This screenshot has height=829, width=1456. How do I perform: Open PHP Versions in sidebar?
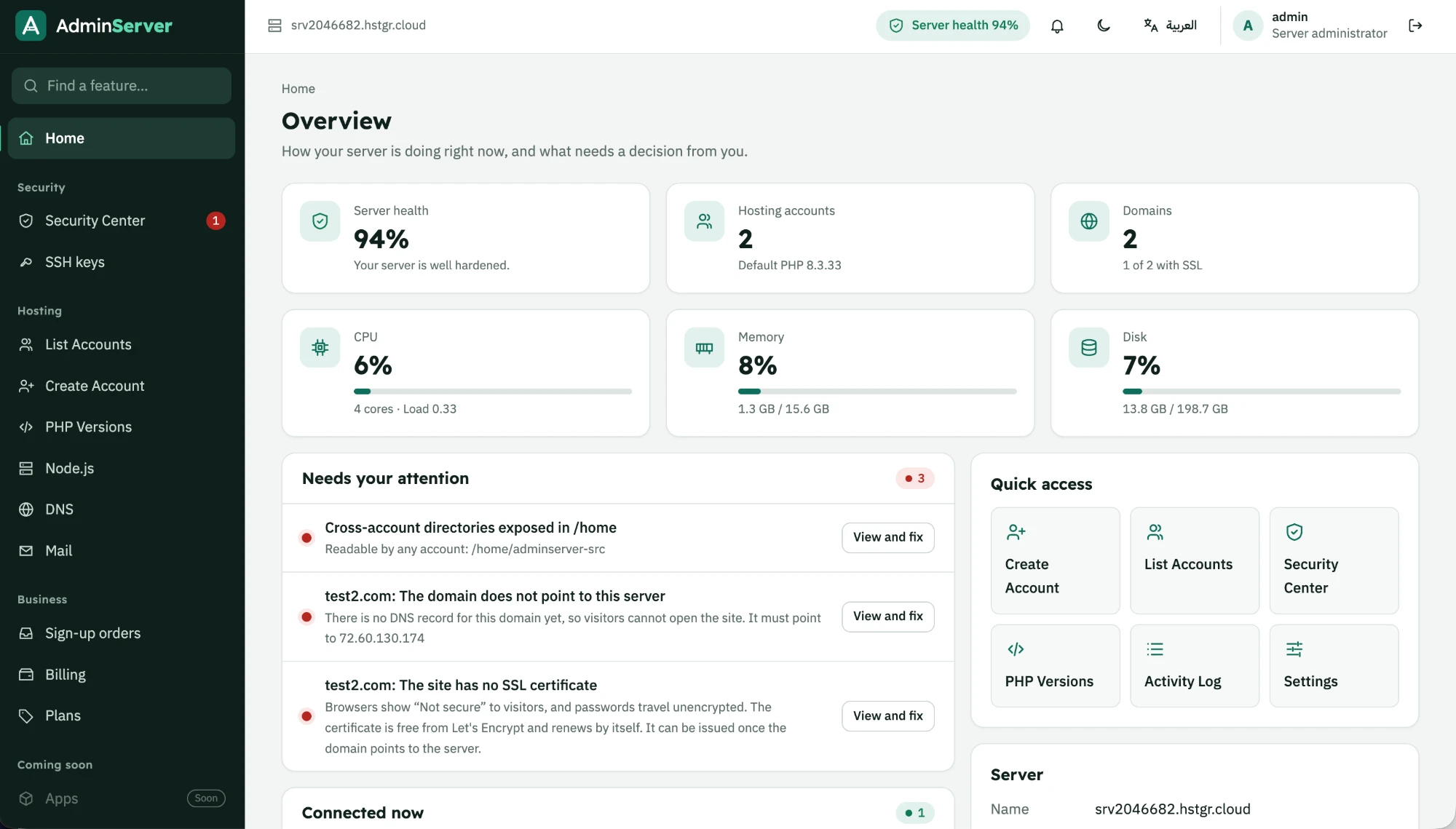(122, 427)
